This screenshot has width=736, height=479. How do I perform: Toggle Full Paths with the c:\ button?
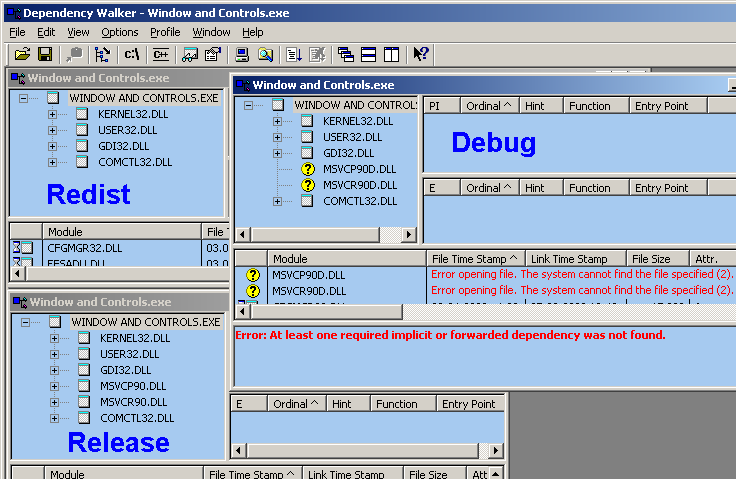pyautogui.click(x=132, y=54)
